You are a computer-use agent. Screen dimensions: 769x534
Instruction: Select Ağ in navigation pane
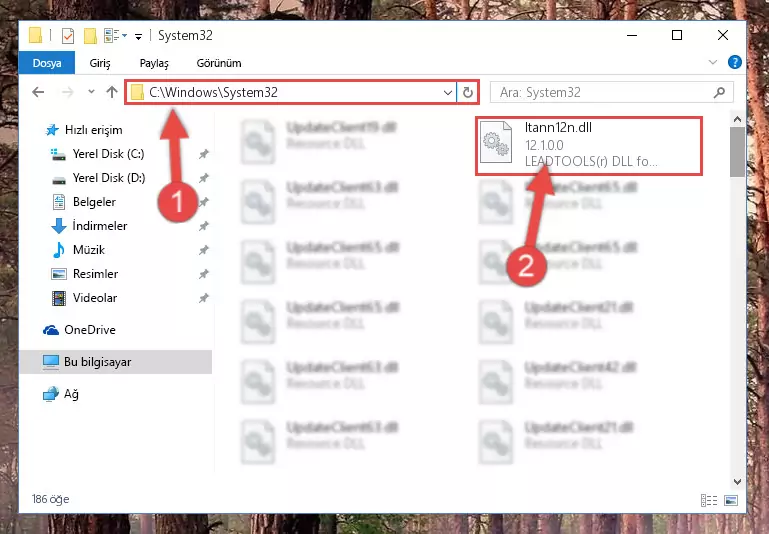click(61, 394)
